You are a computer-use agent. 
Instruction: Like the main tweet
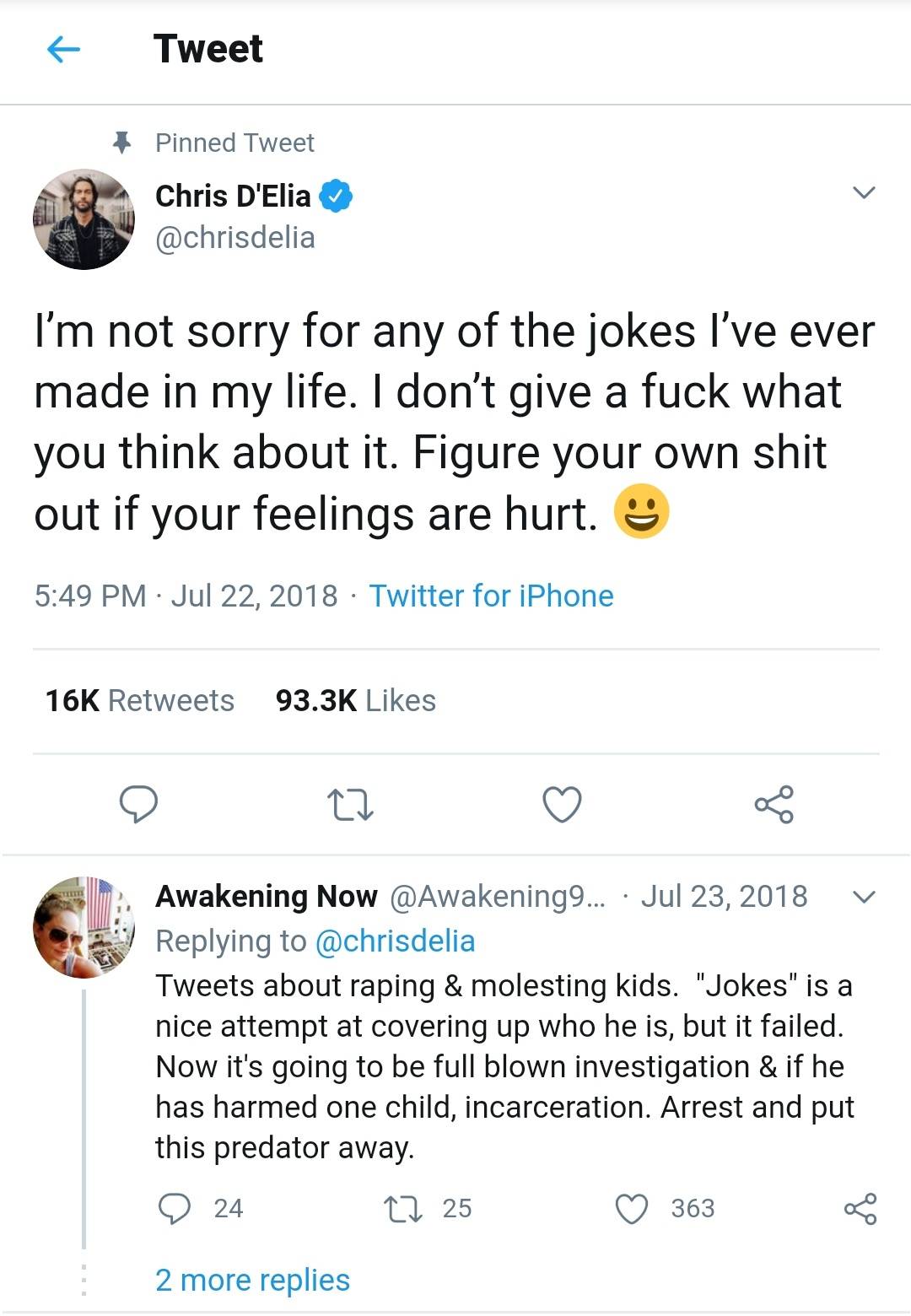562,804
